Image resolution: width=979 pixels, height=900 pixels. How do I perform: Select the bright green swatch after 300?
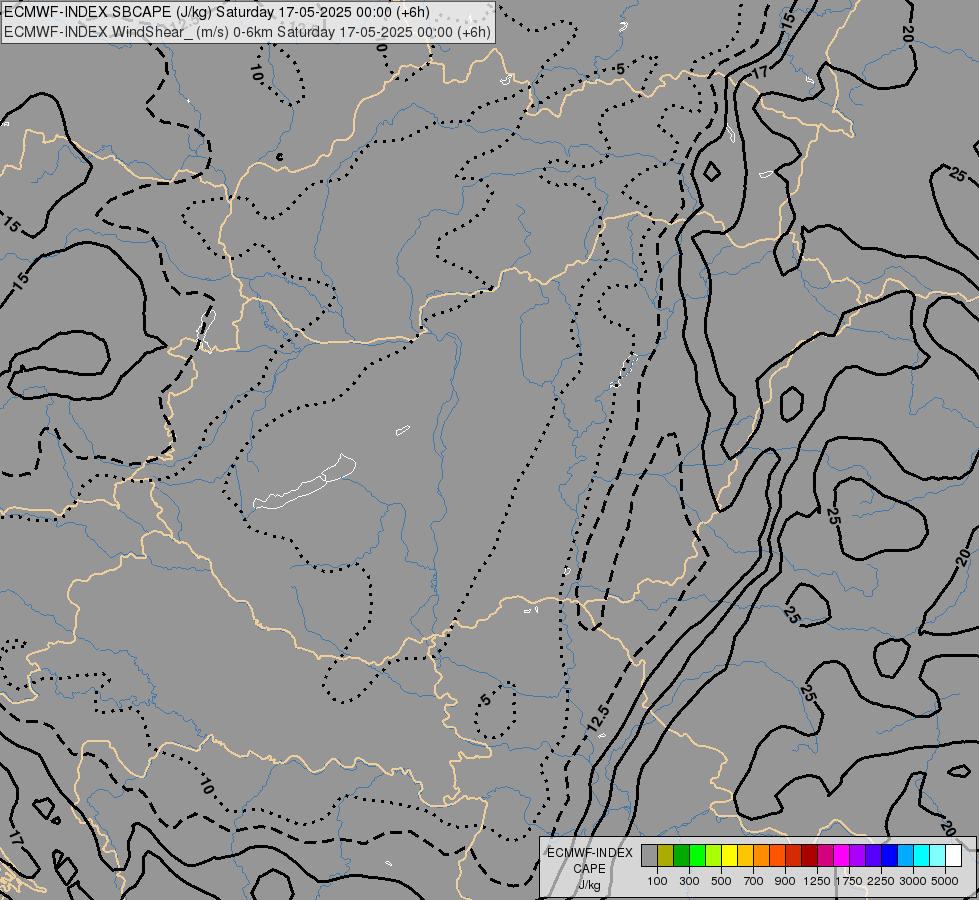tap(697, 856)
